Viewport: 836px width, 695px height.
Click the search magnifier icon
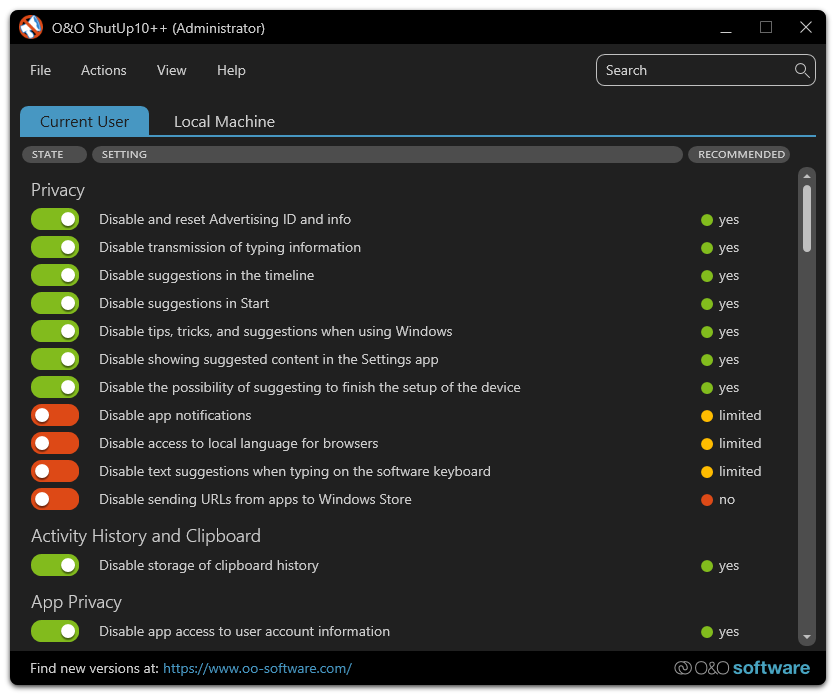point(801,70)
